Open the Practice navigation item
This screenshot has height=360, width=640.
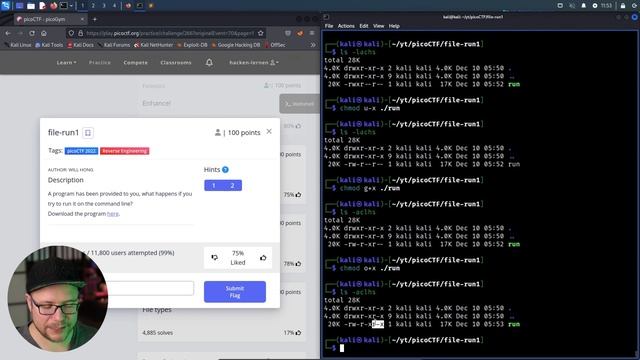tap(100, 62)
